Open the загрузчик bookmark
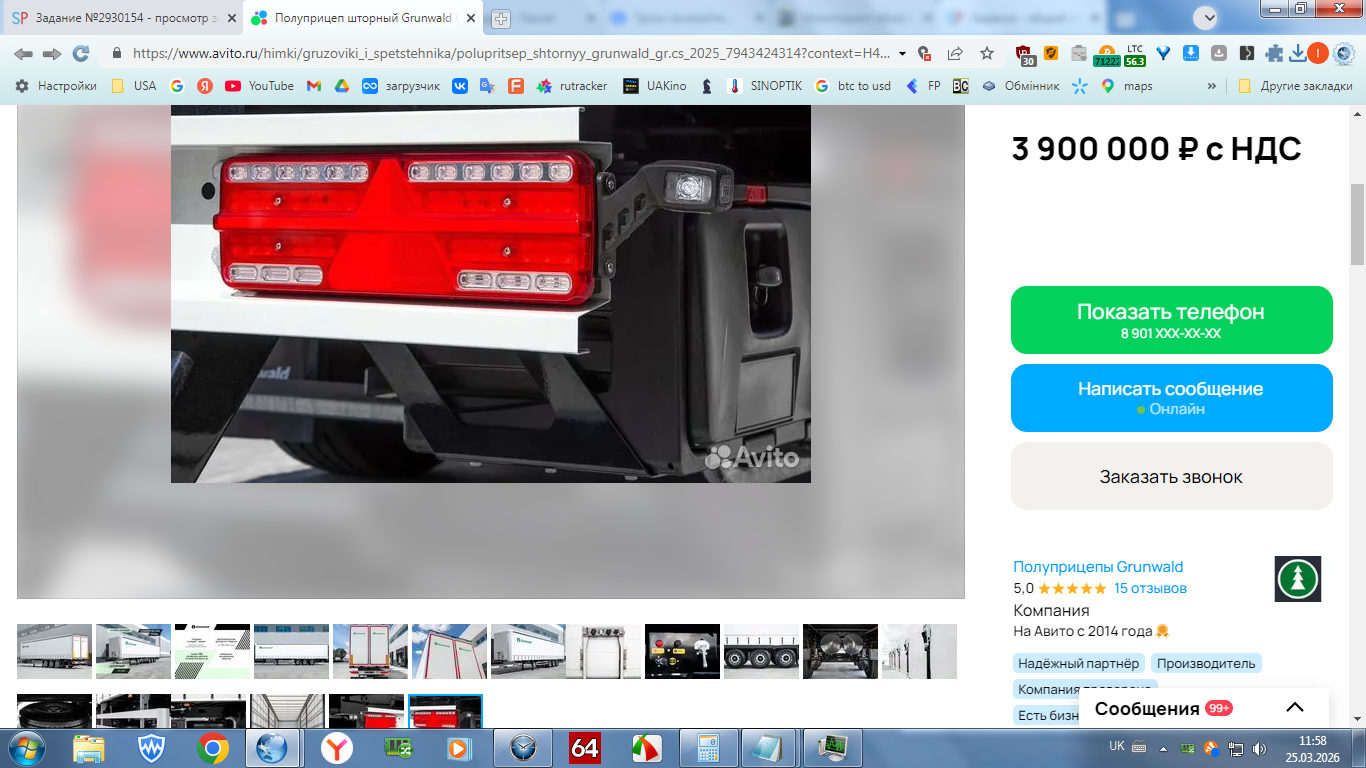This screenshot has height=768, width=1366. click(401, 86)
